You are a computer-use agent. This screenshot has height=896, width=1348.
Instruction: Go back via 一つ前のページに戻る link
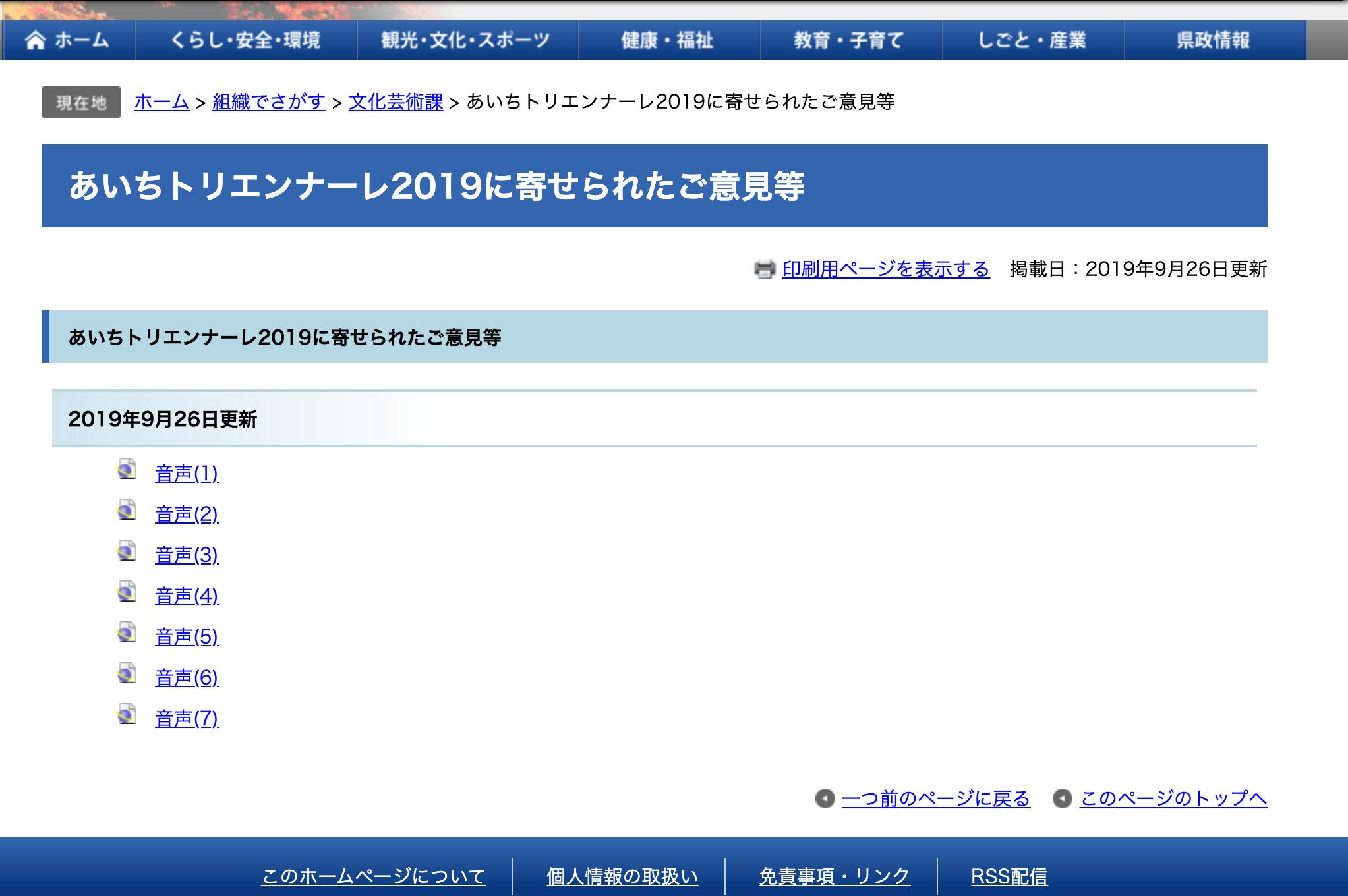tap(936, 798)
